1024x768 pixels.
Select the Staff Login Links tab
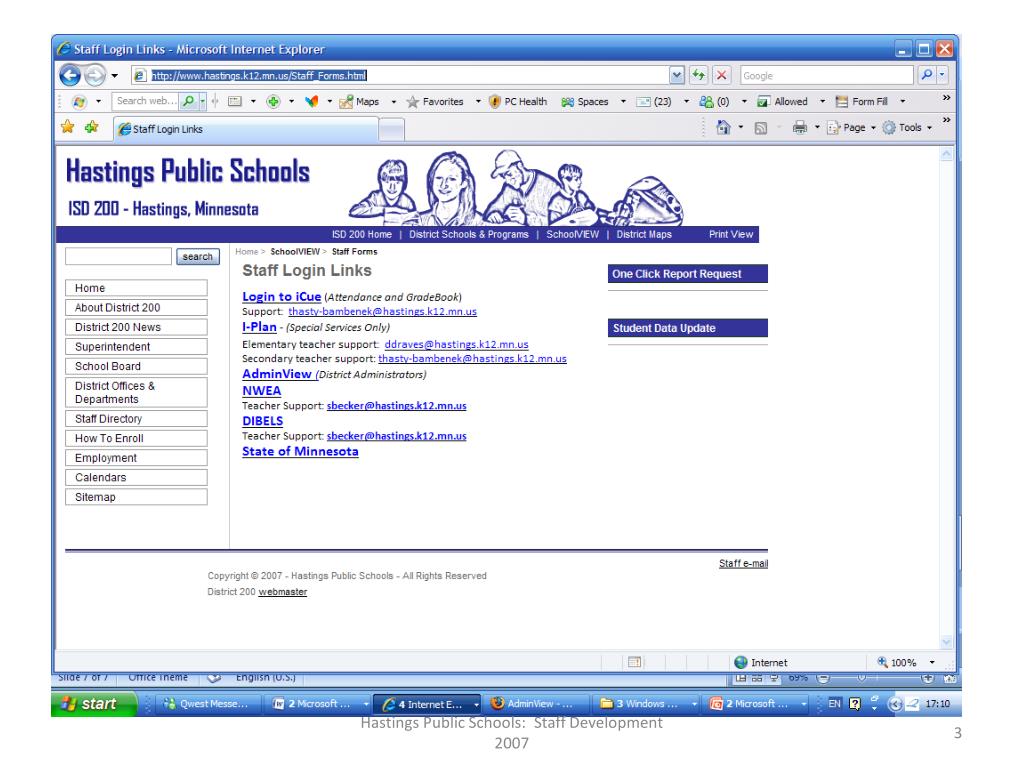click(x=246, y=129)
